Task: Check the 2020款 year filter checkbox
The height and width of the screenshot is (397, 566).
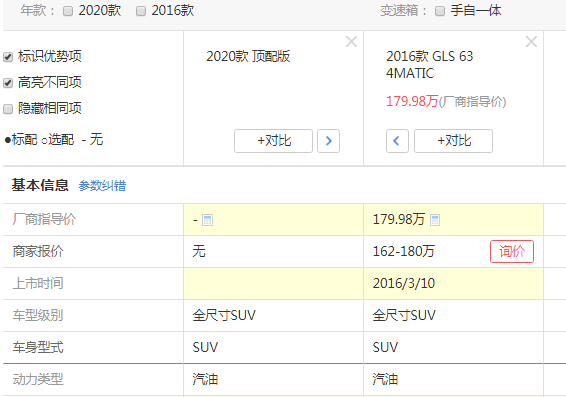Action: pos(68,11)
